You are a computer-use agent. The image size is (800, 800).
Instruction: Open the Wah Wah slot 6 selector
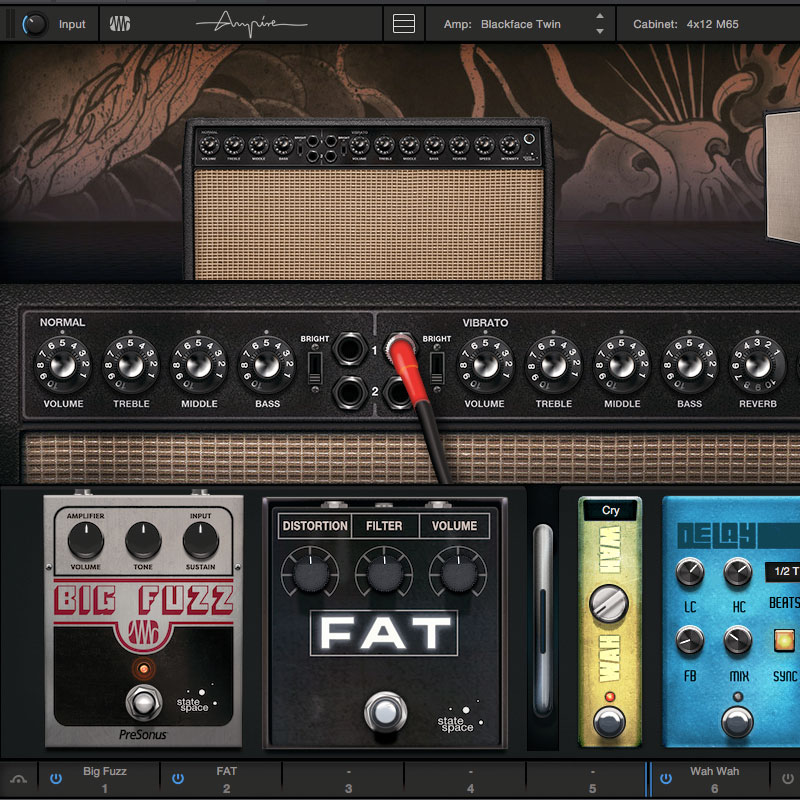pos(714,779)
